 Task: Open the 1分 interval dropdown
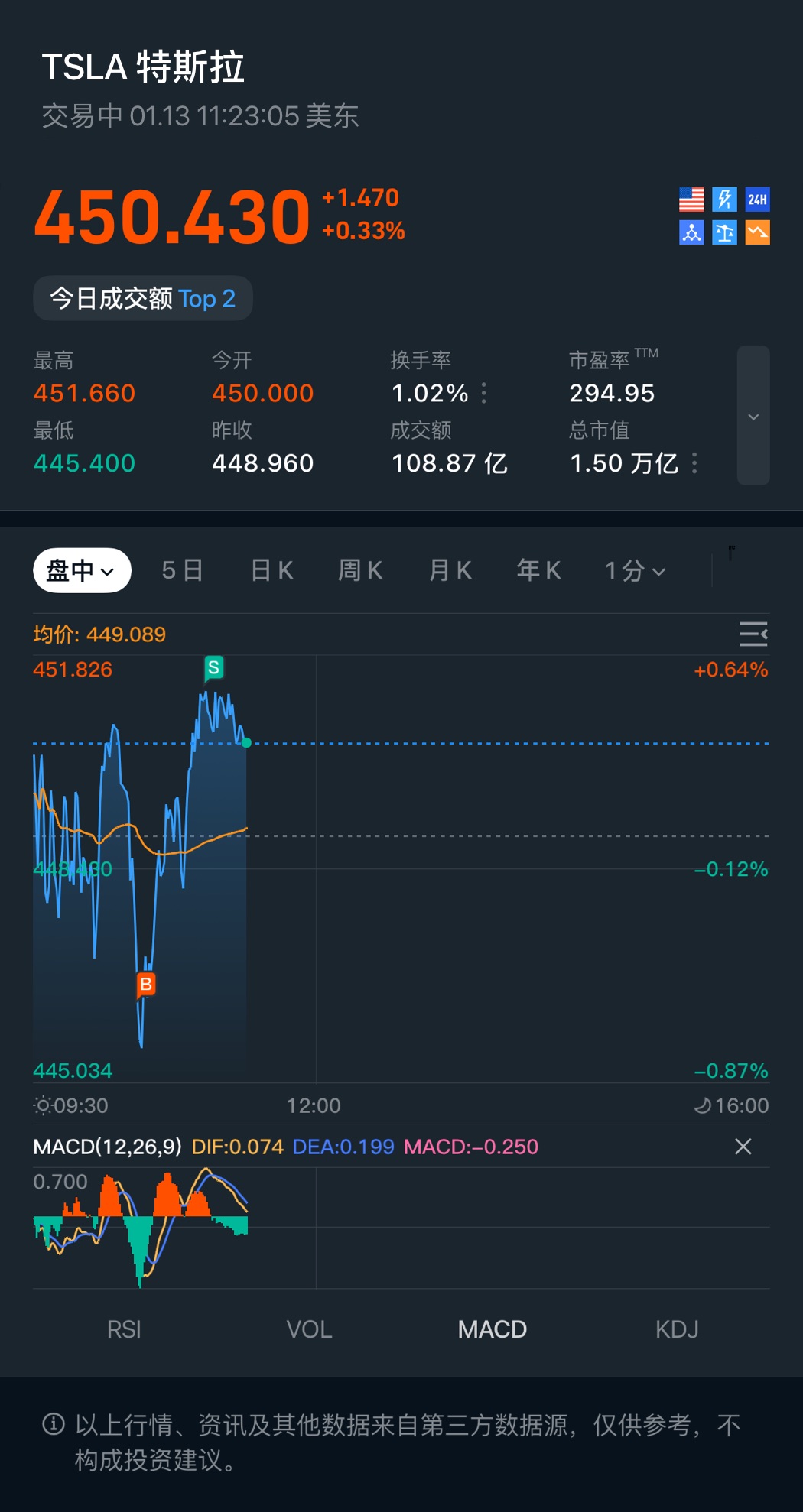tap(635, 570)
